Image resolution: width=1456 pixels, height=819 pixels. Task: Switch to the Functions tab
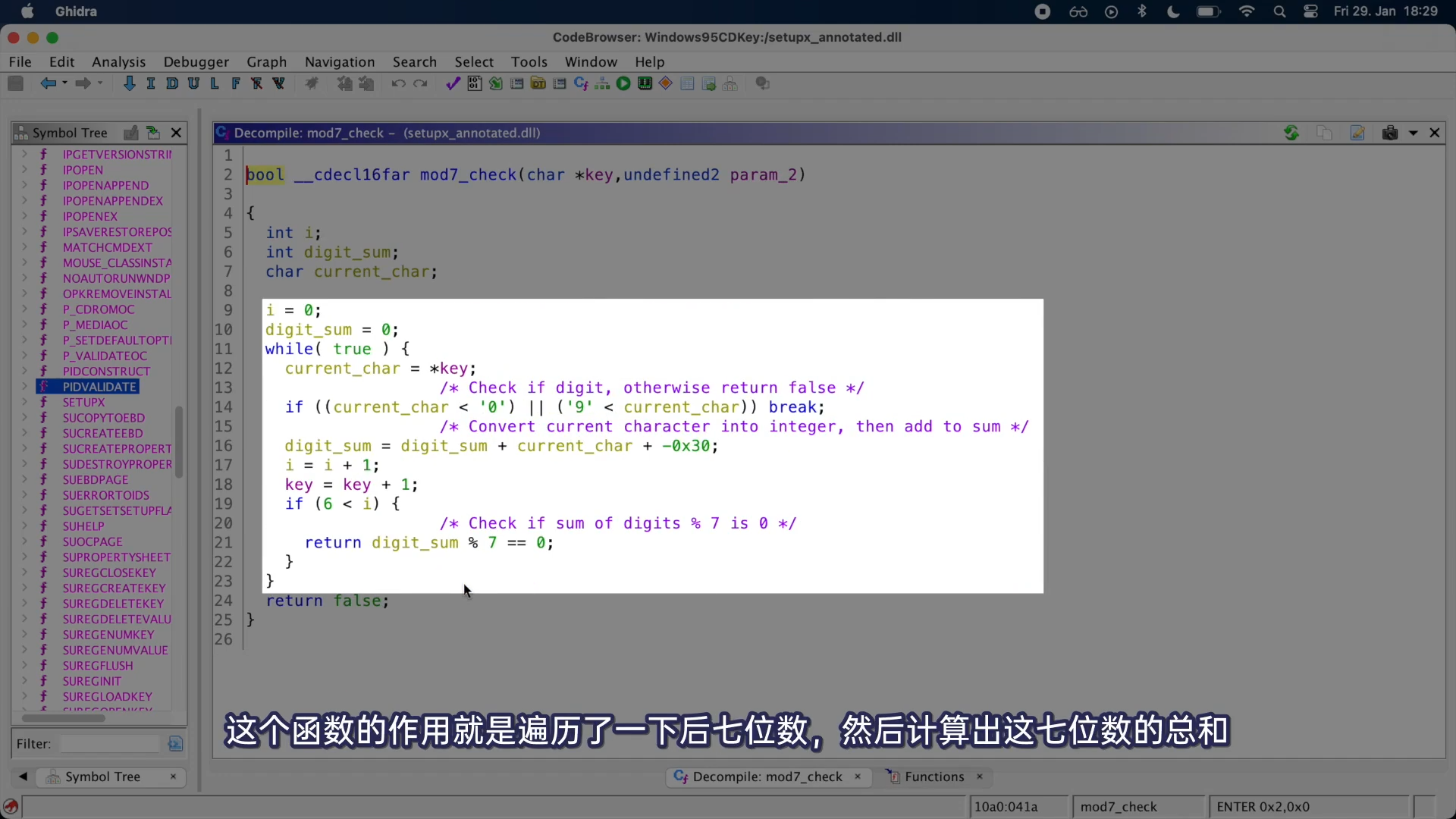tap(934, 777)
